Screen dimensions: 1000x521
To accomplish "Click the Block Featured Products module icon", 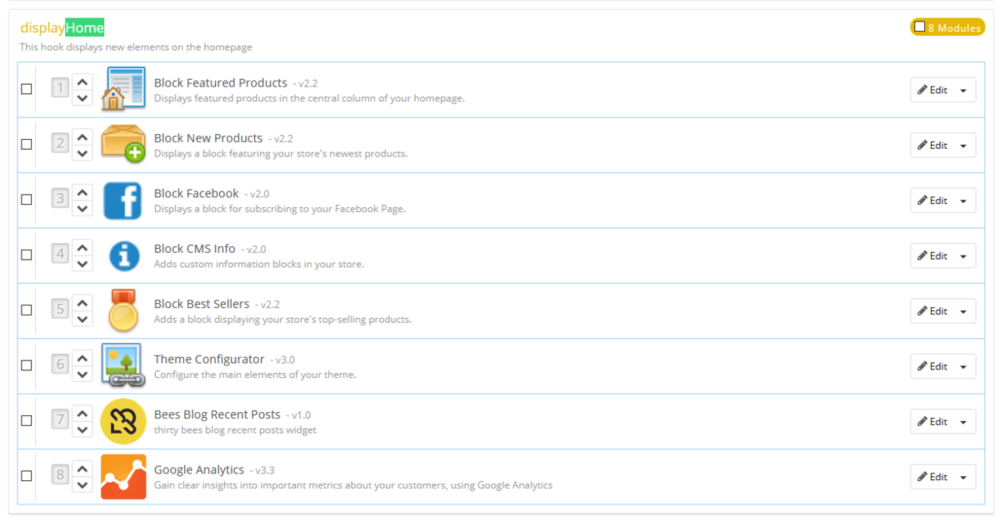I will [x=124, y=89].
